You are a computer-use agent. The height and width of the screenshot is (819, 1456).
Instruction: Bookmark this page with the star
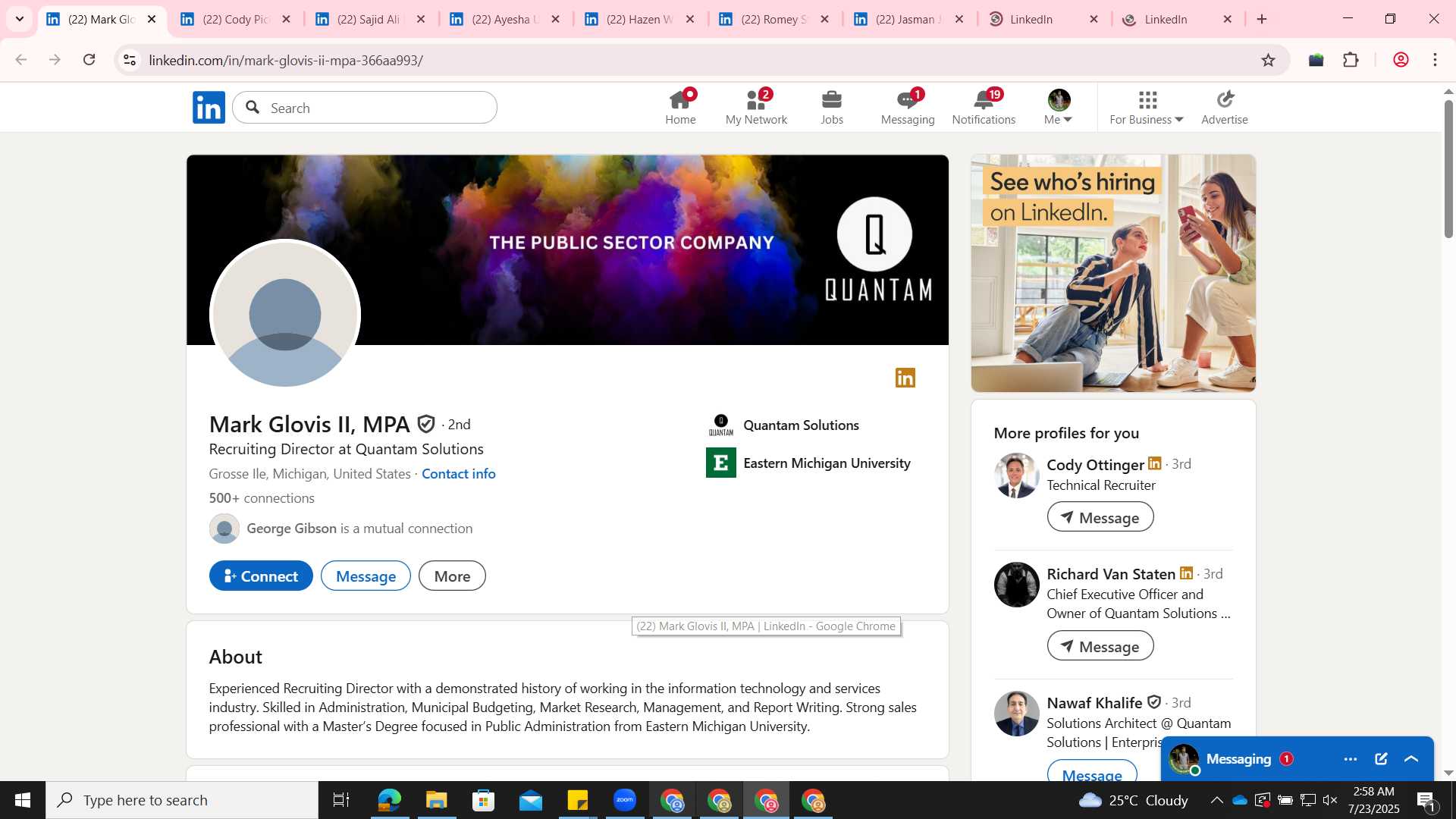(1268, 60)
